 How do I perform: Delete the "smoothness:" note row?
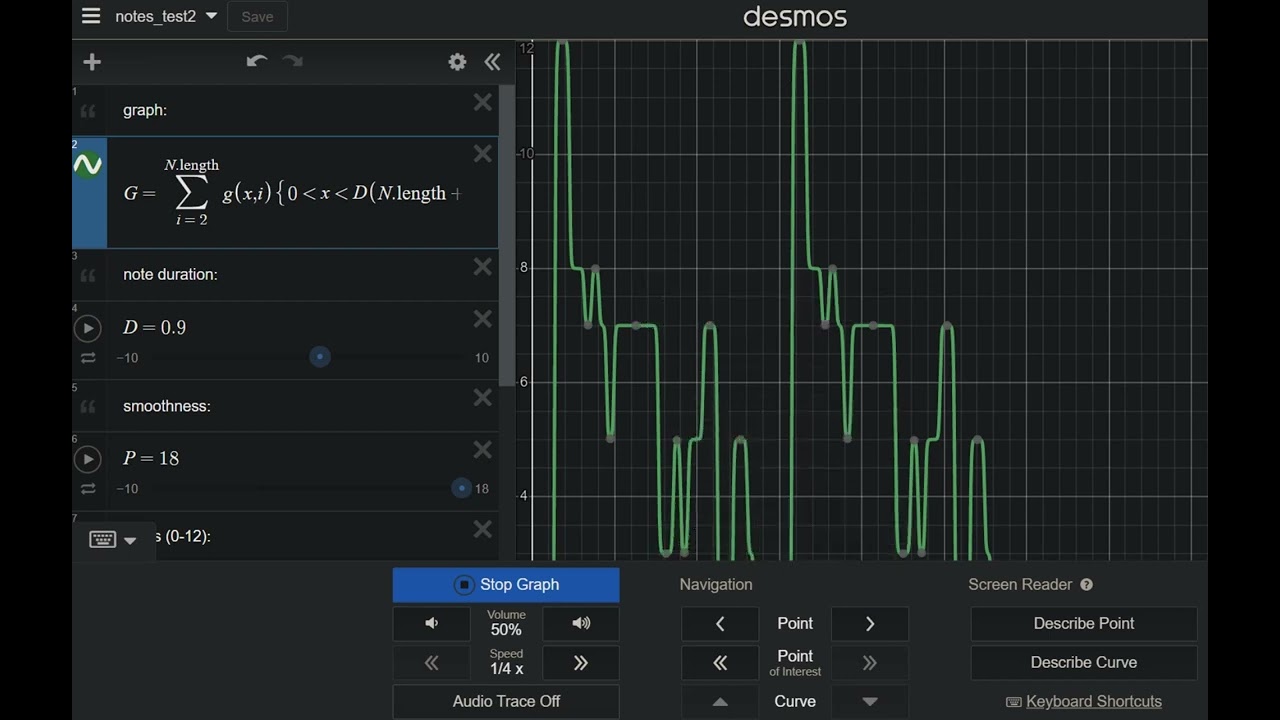pyautogui.click(x=483, y=398)
